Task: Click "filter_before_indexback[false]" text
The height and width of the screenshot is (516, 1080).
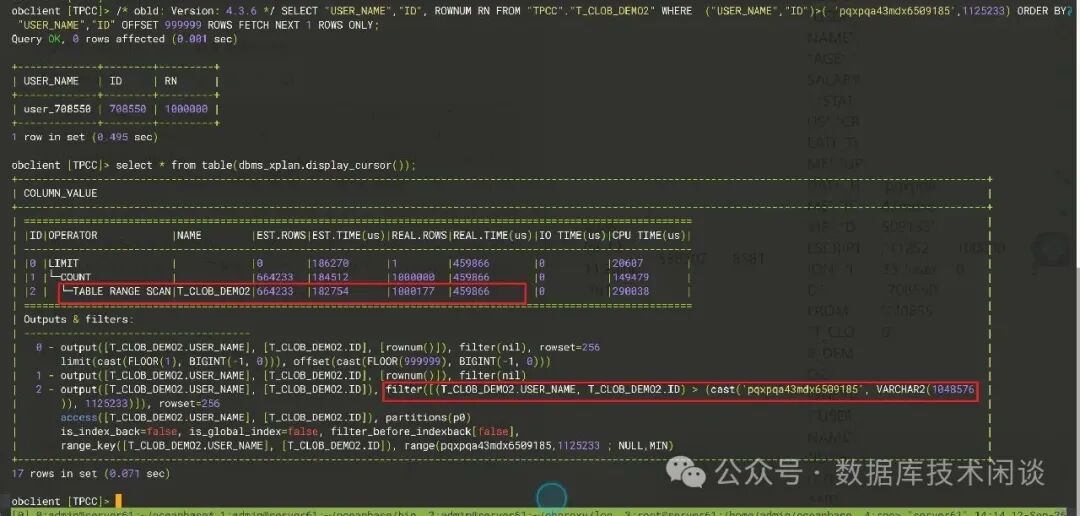Action: coord(422,432)
